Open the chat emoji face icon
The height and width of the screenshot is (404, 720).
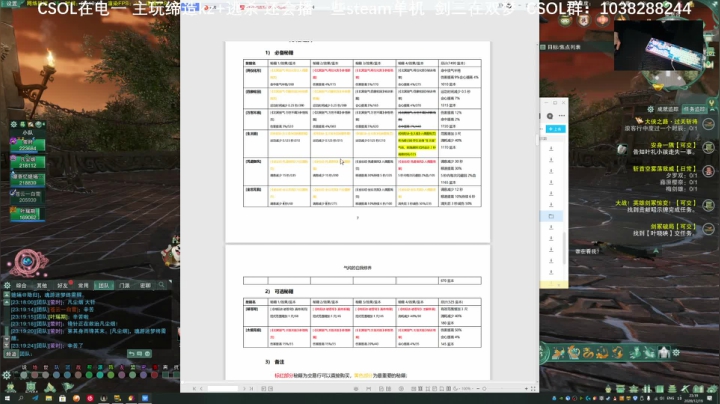pyautogui.click(x=147, y=354)
